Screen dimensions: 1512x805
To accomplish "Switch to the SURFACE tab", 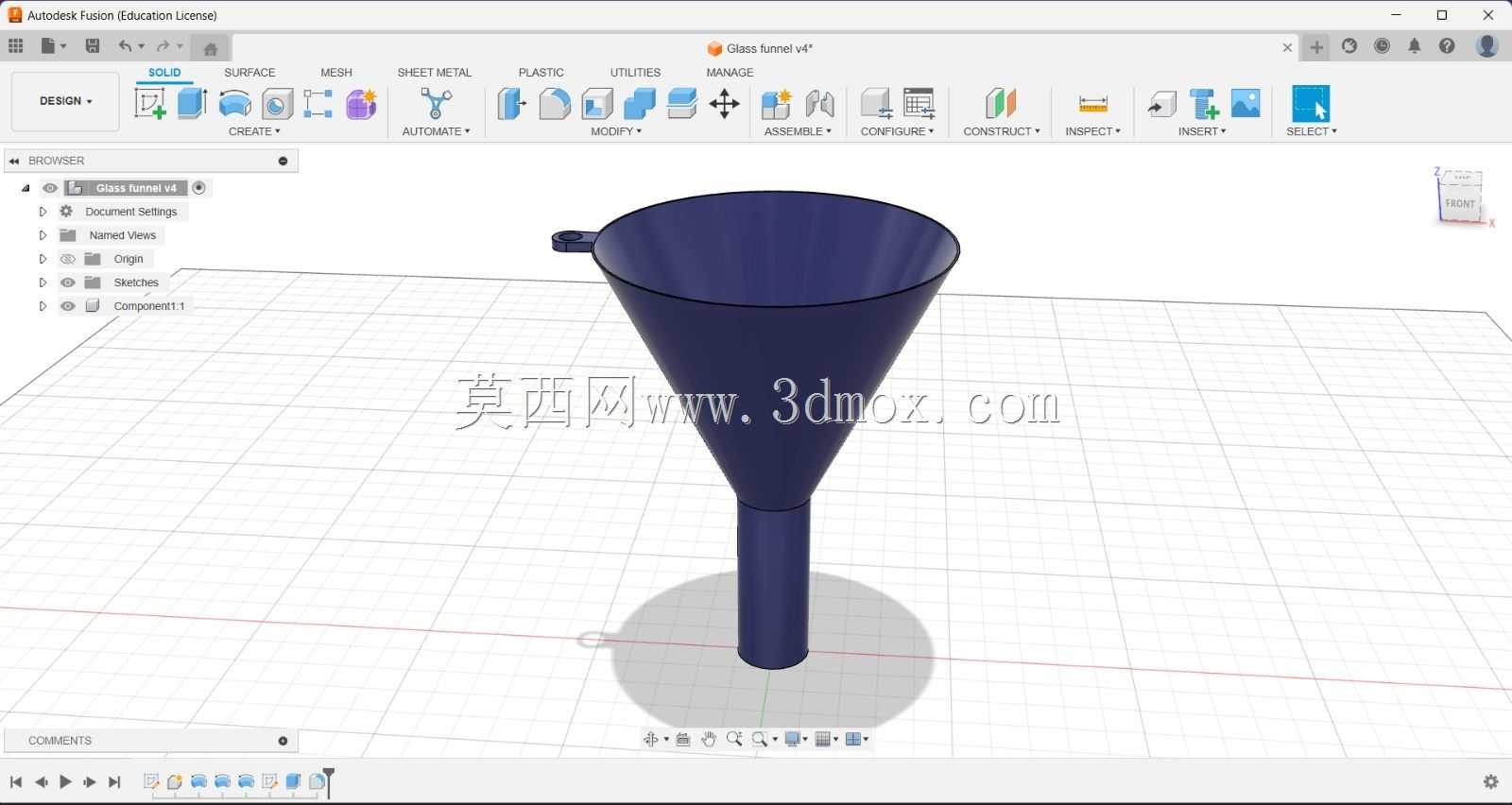I will (x=249, y=73).
